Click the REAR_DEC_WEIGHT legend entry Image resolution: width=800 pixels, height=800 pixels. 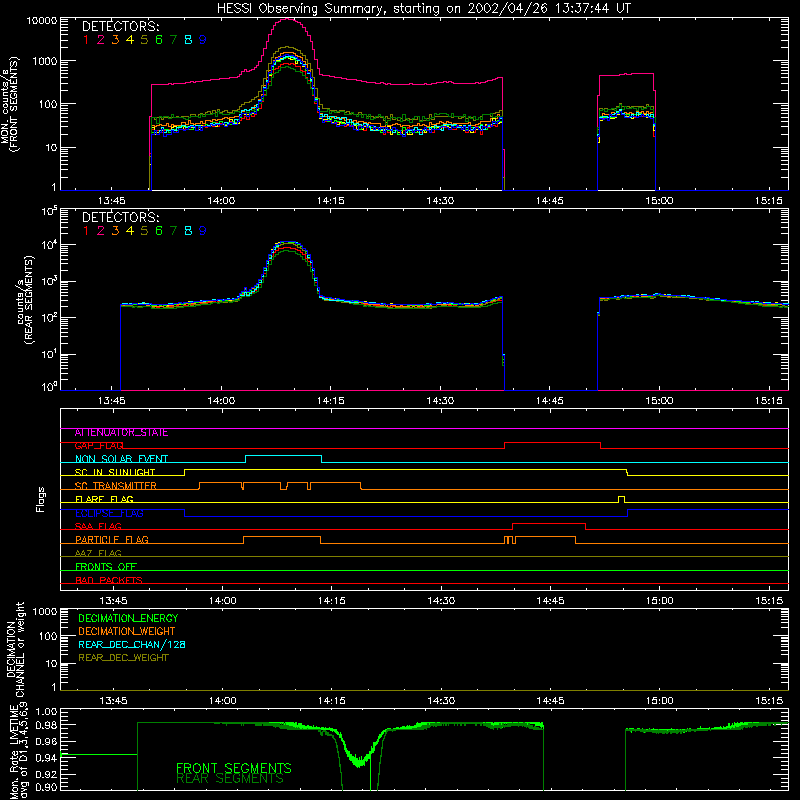(x=123, y=658)
